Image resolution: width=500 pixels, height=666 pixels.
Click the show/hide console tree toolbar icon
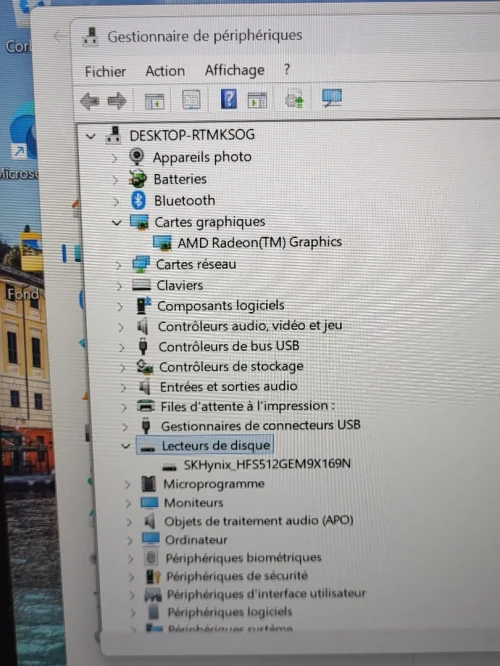click(154, 101)
